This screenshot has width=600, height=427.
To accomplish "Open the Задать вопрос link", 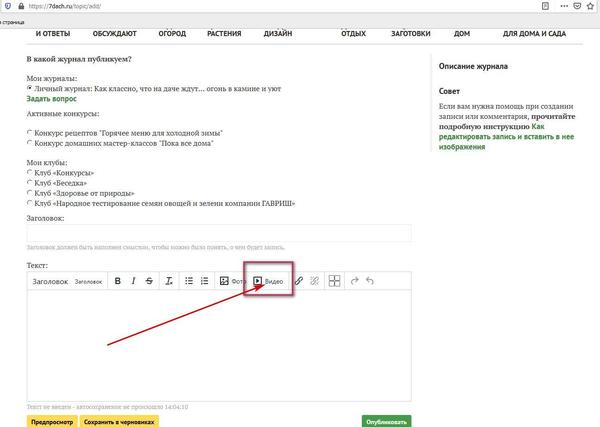I will pos(51,99).
